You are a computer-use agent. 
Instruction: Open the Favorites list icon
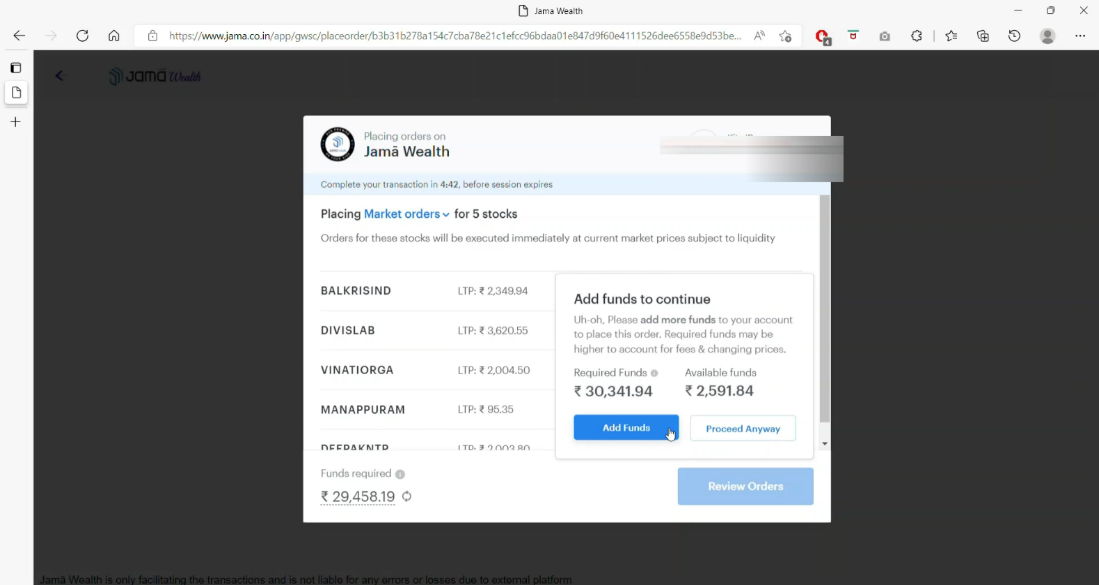pyautogui.click(x=951, y=36)
